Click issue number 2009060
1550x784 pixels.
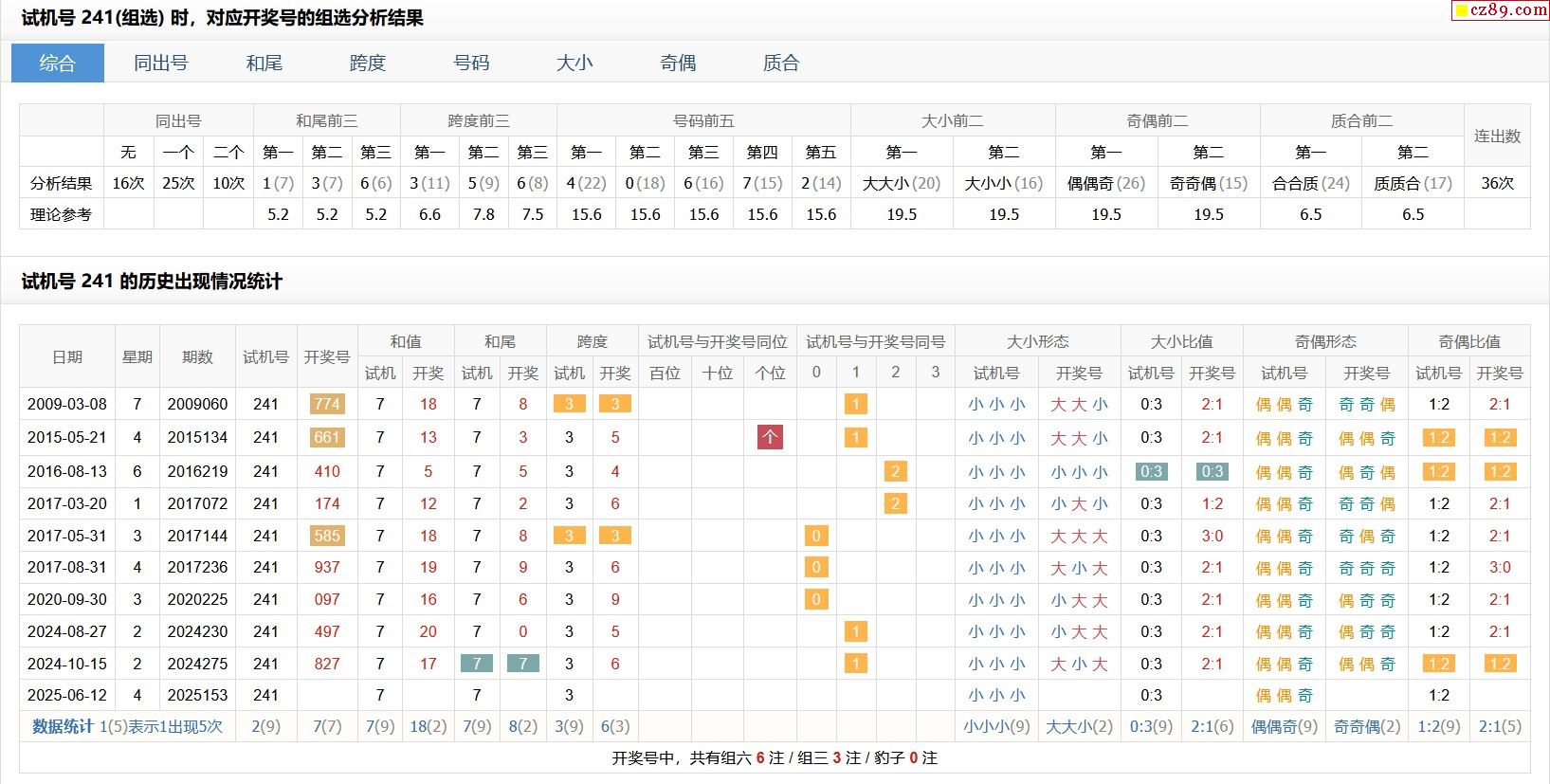click(198, 404)
